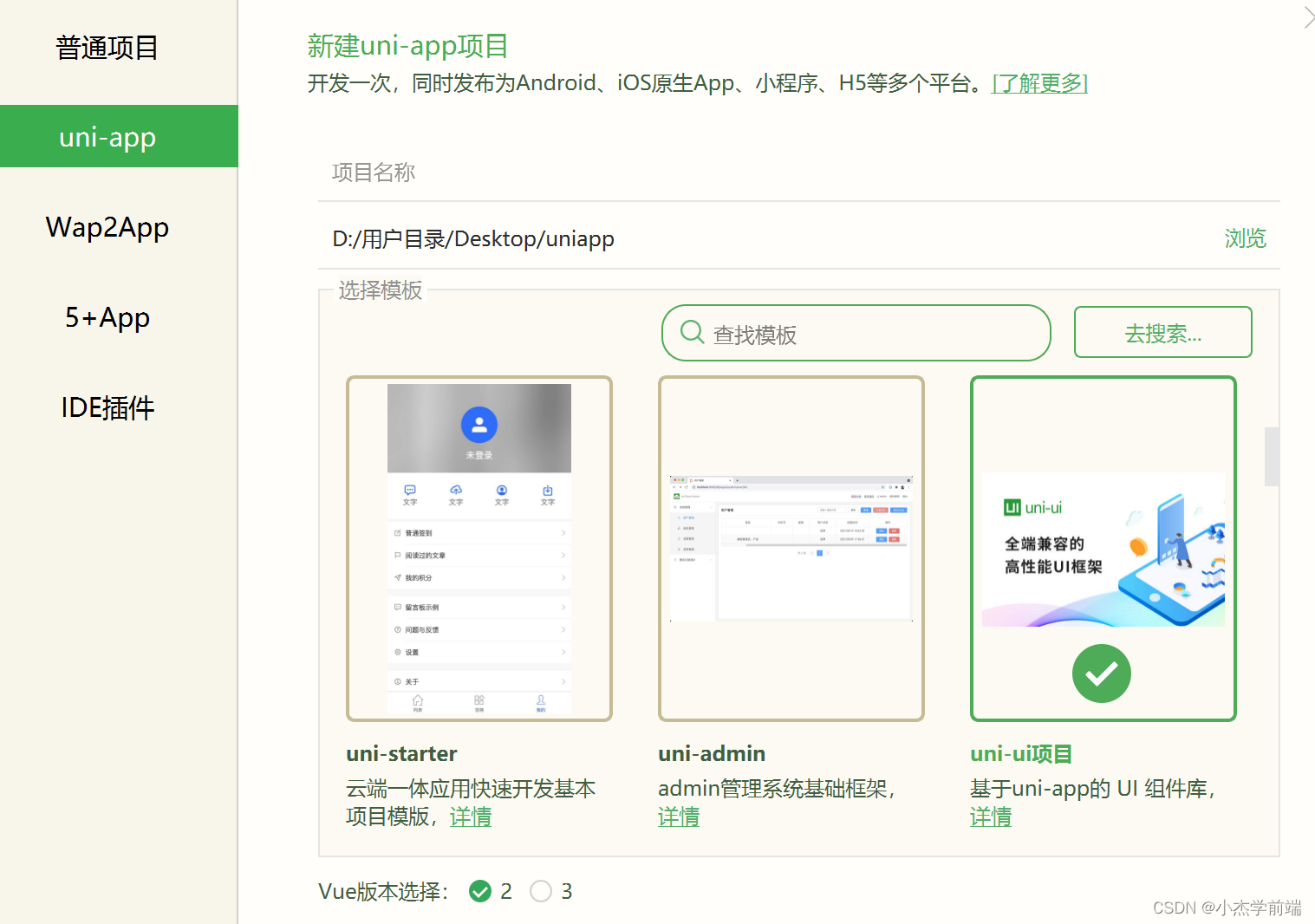
Task: Open the IDE插件 section
Action: tap(107, 407)
